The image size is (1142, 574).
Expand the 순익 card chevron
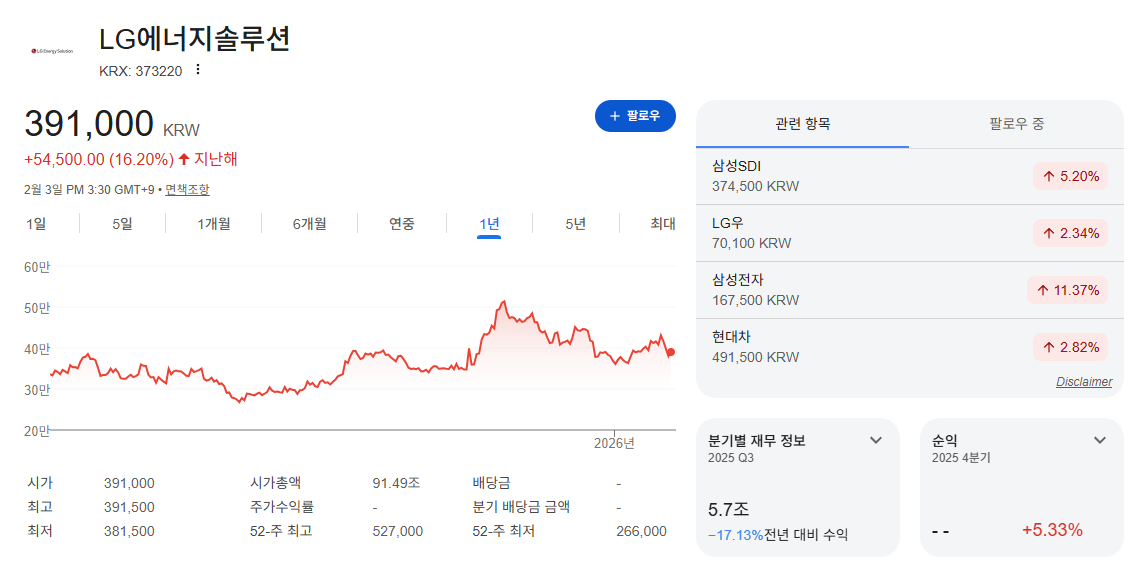pyautogui.click(x=1100, y=440)
